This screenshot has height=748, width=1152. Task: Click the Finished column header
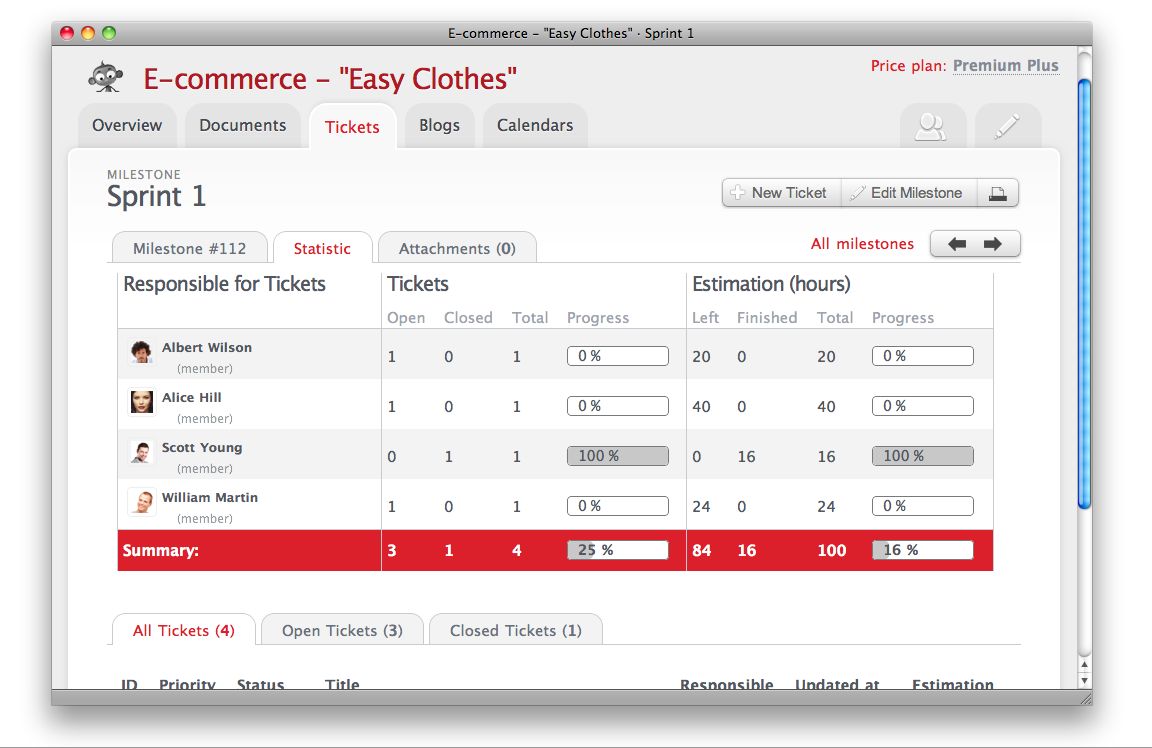click(767, 317)
